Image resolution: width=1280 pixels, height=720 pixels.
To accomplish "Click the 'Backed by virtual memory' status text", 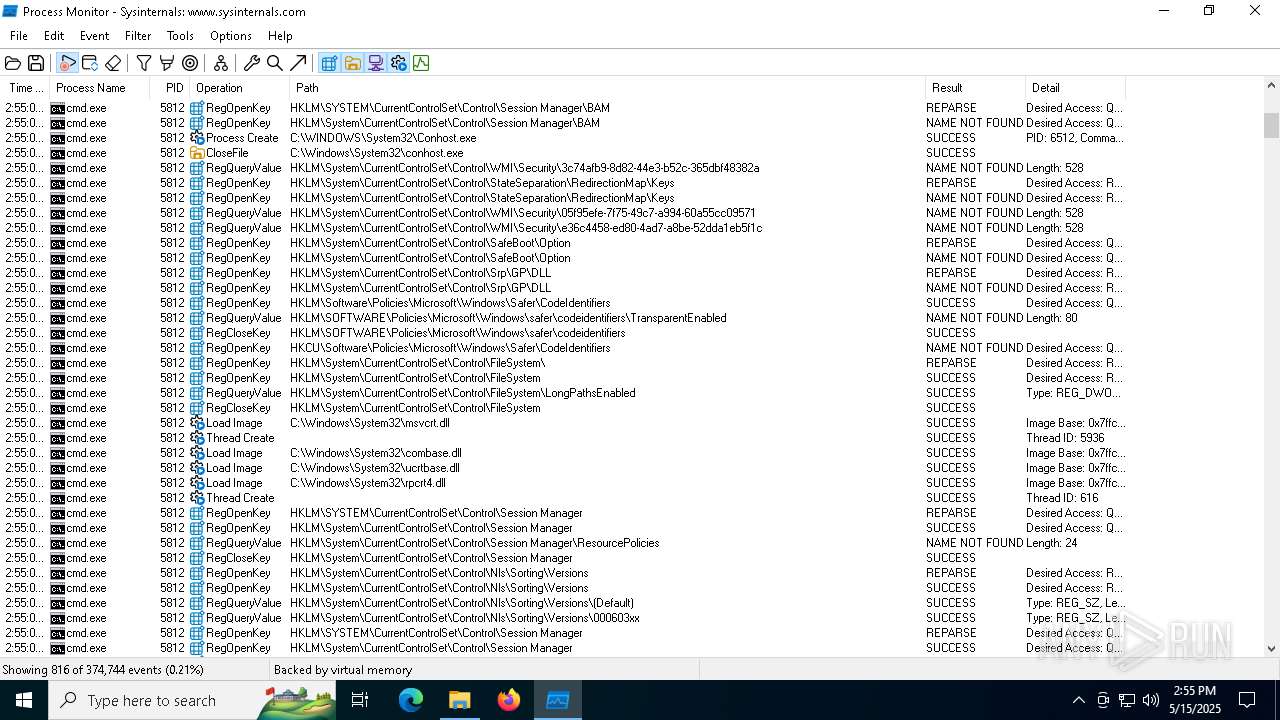I will 343,670.
